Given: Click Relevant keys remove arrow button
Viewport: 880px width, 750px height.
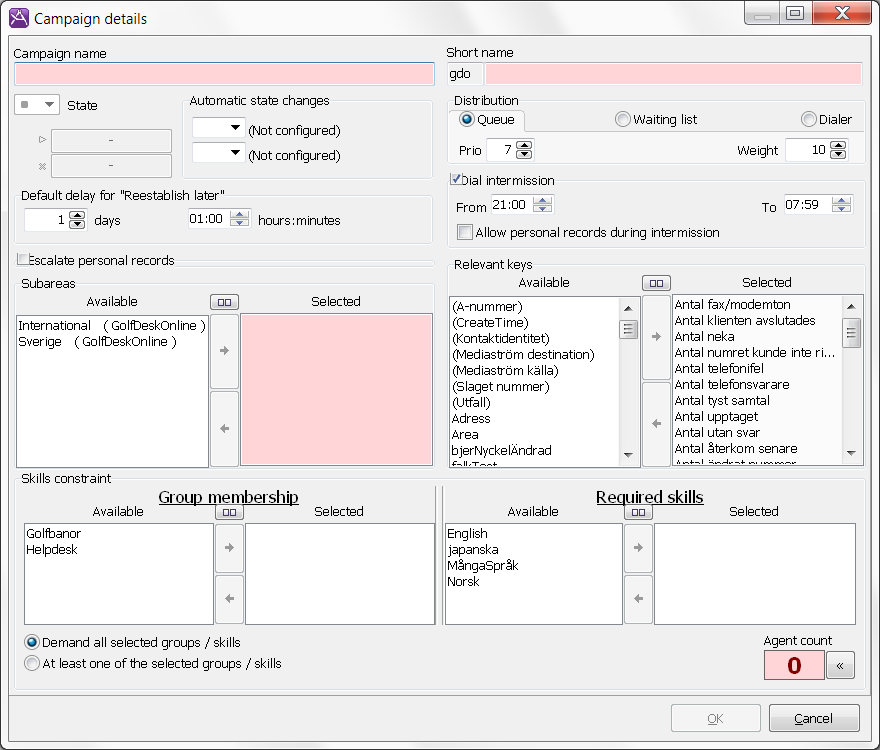Looking at the screenshot, I should (656, 424).
